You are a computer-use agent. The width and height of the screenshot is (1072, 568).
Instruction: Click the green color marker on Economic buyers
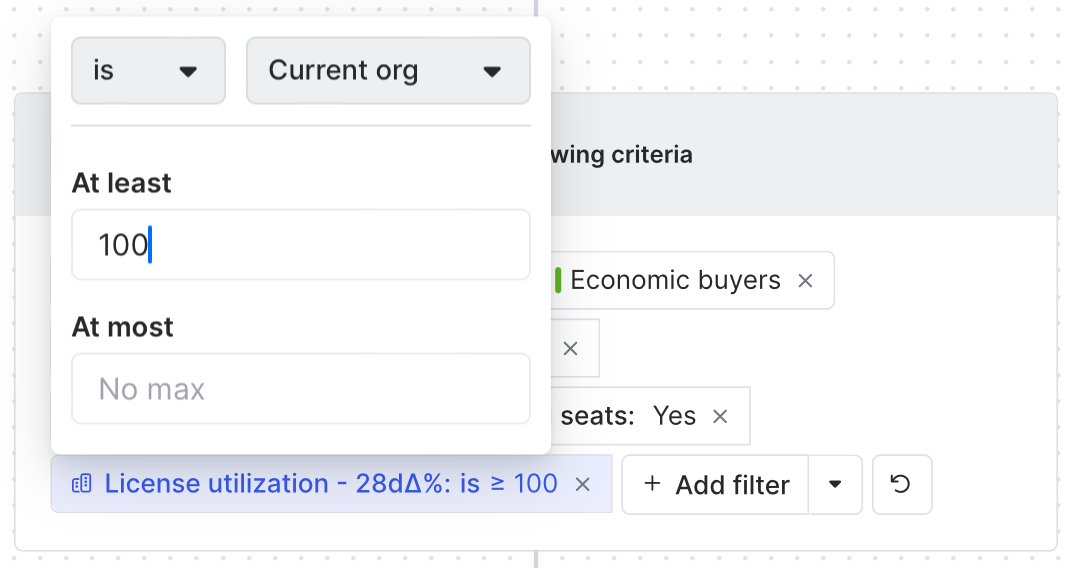558,280
